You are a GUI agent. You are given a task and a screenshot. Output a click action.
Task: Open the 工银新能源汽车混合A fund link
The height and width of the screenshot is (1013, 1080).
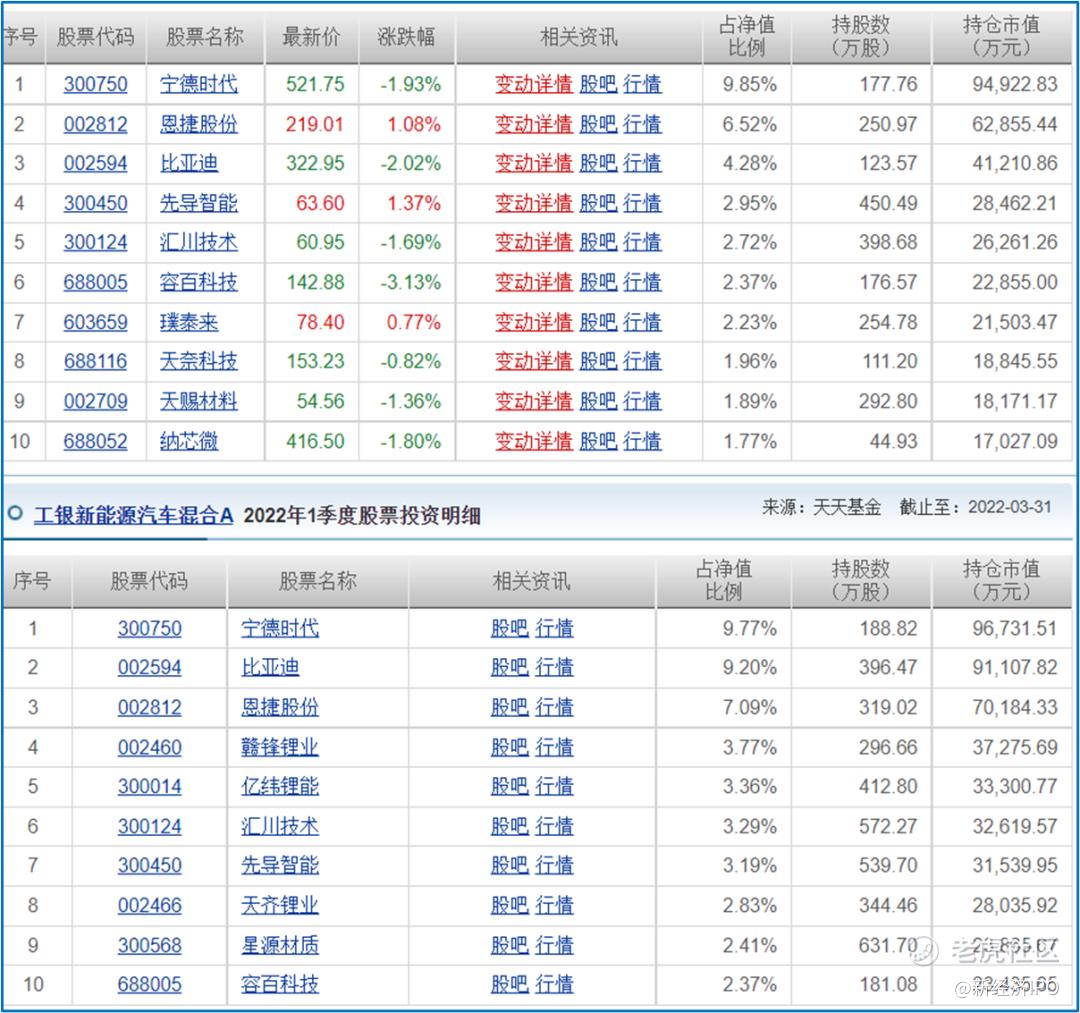pyautogui.click(x=134, y=515)
